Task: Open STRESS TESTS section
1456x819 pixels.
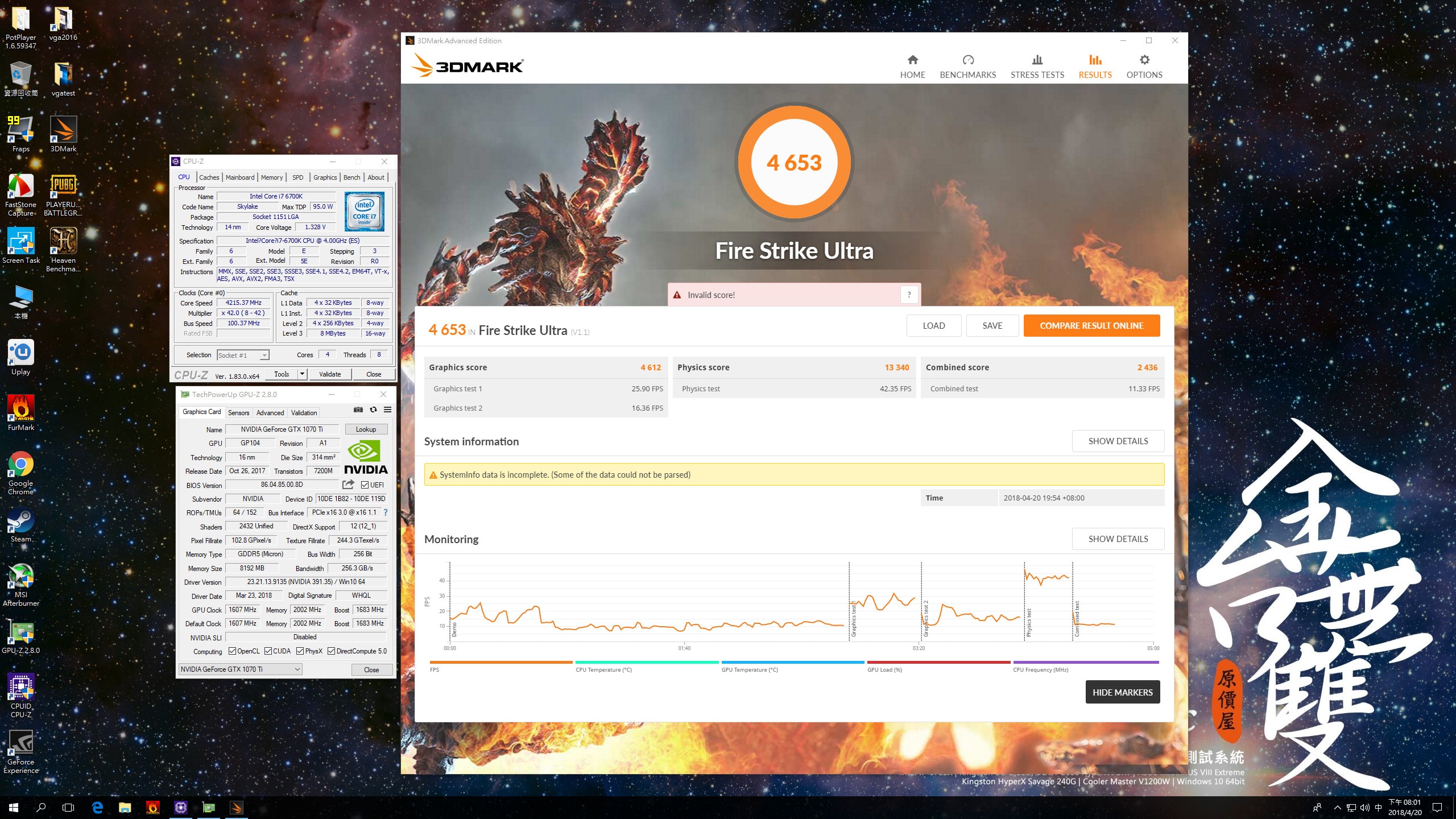Action: (x=1037, y=67)
